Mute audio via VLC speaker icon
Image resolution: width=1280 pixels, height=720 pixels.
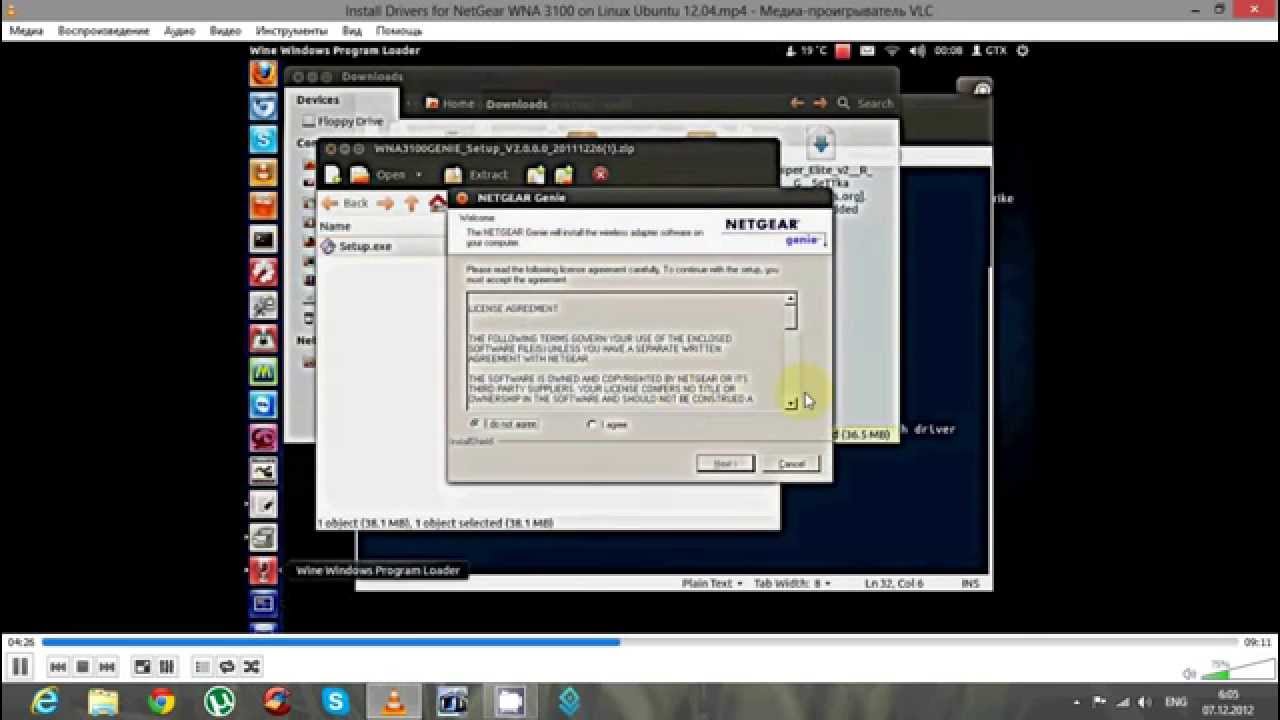tap(1189, 673)
